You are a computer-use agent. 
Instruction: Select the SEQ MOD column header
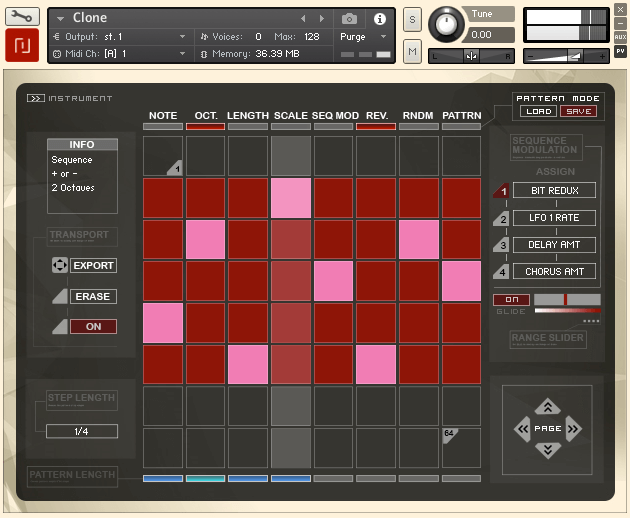tap(335, 116)
